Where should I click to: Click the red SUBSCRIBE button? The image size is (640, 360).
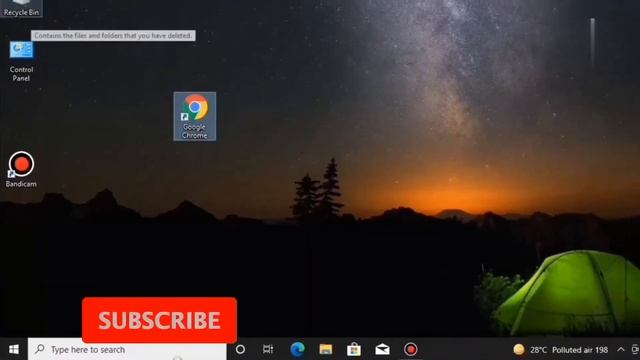pos(160,320)
